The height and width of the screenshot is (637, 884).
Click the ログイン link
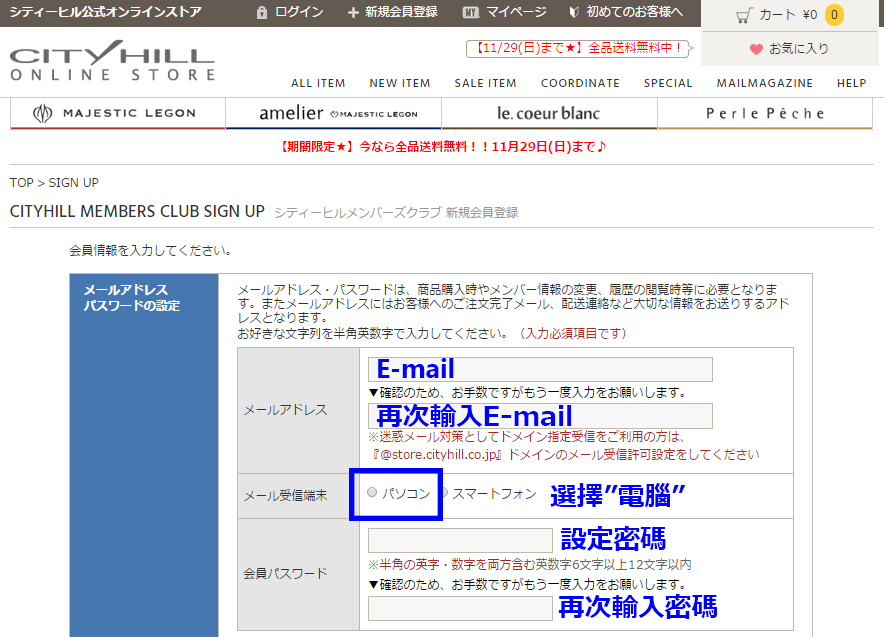299,12
